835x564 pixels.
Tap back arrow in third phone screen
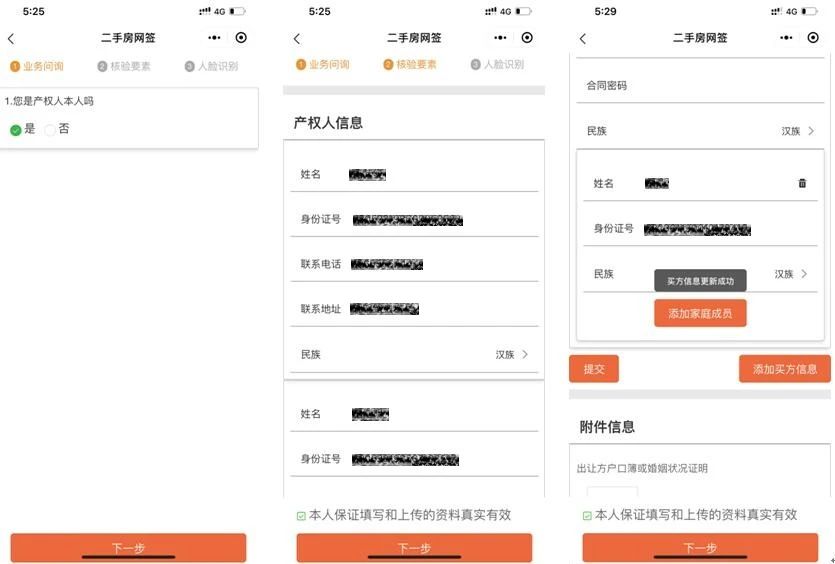[583, 38]
